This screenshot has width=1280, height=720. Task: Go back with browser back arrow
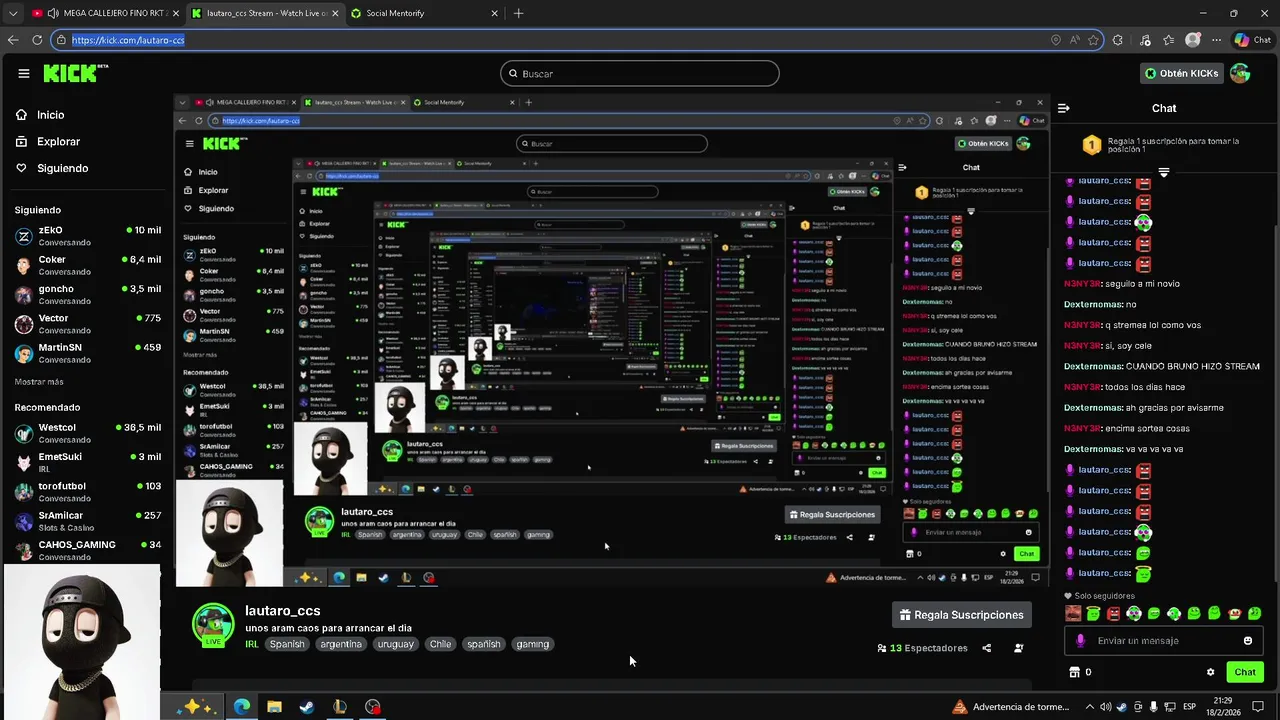click(x=13, y=40)
